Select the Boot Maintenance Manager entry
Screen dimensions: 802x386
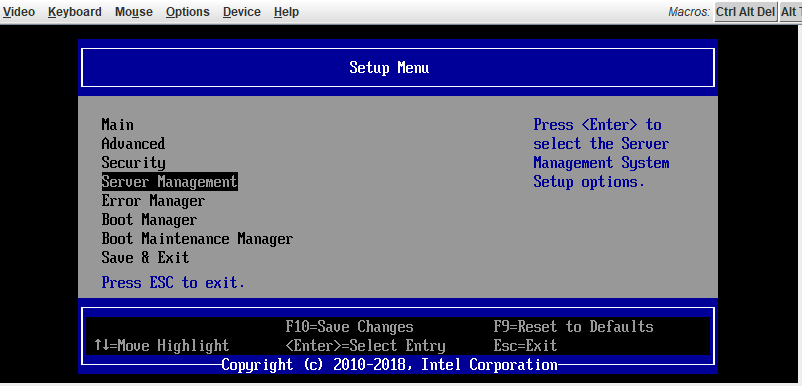[x=197, y=239]
